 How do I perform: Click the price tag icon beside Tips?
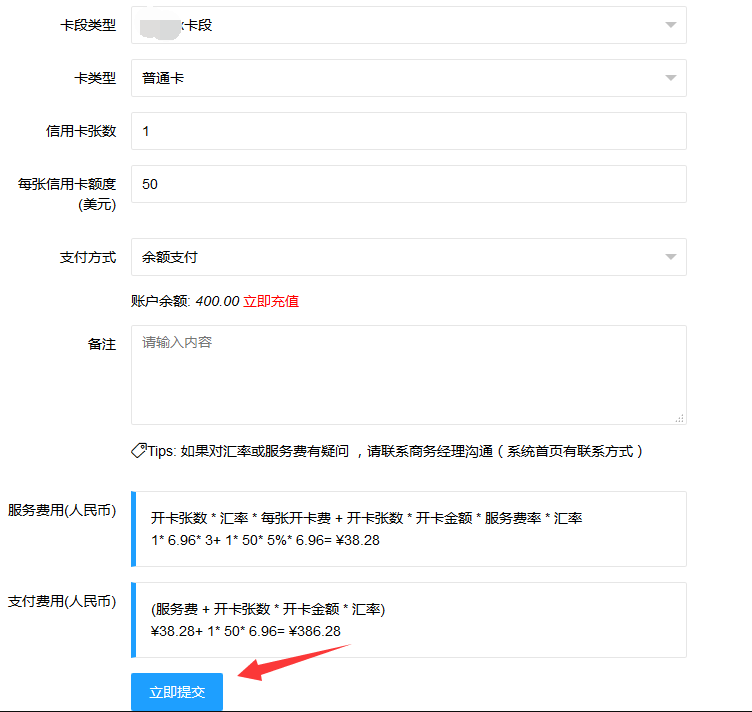139,451
